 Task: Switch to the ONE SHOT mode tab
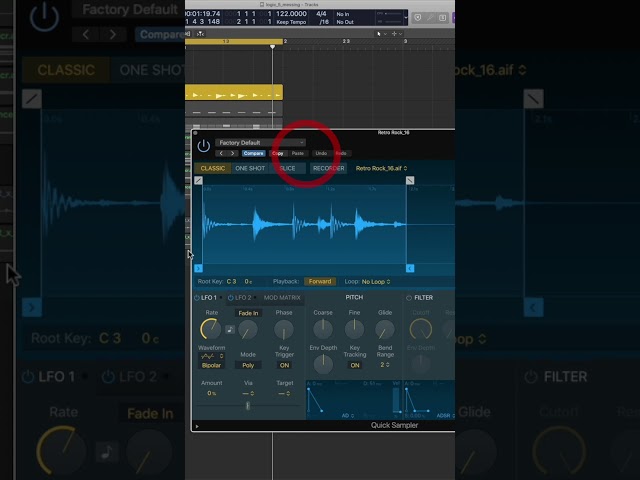[250, 168]
